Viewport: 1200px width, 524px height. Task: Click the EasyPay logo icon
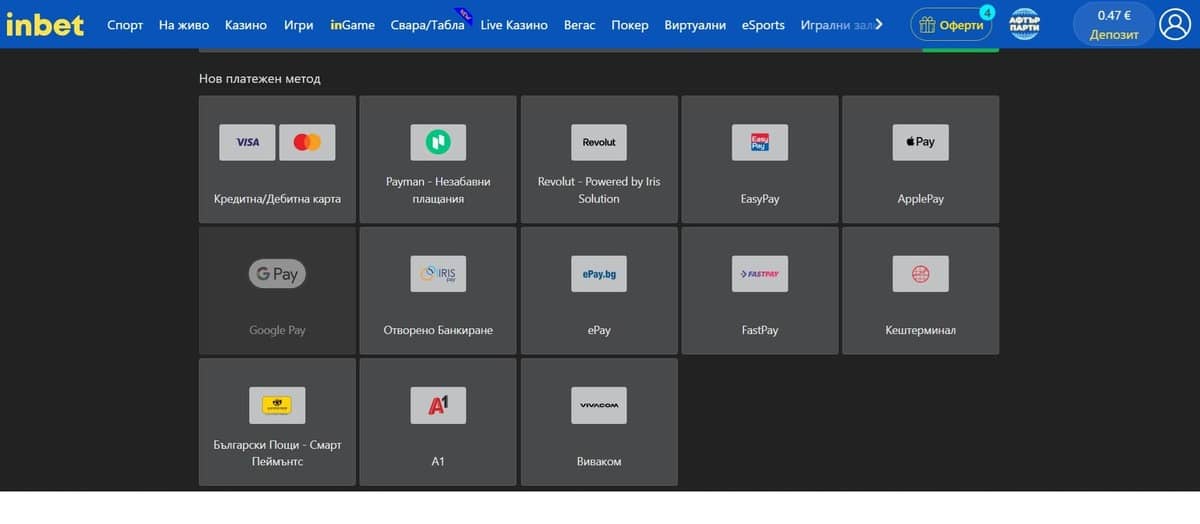(x=760, y=142)
